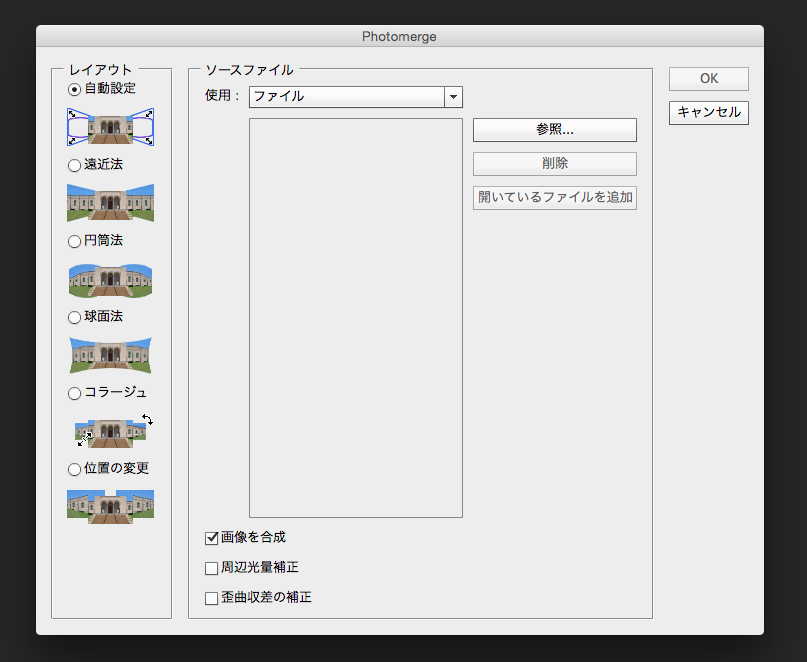Click the 削除 remove button
Viewport: 807px width, 662px height.
point(555,164)
